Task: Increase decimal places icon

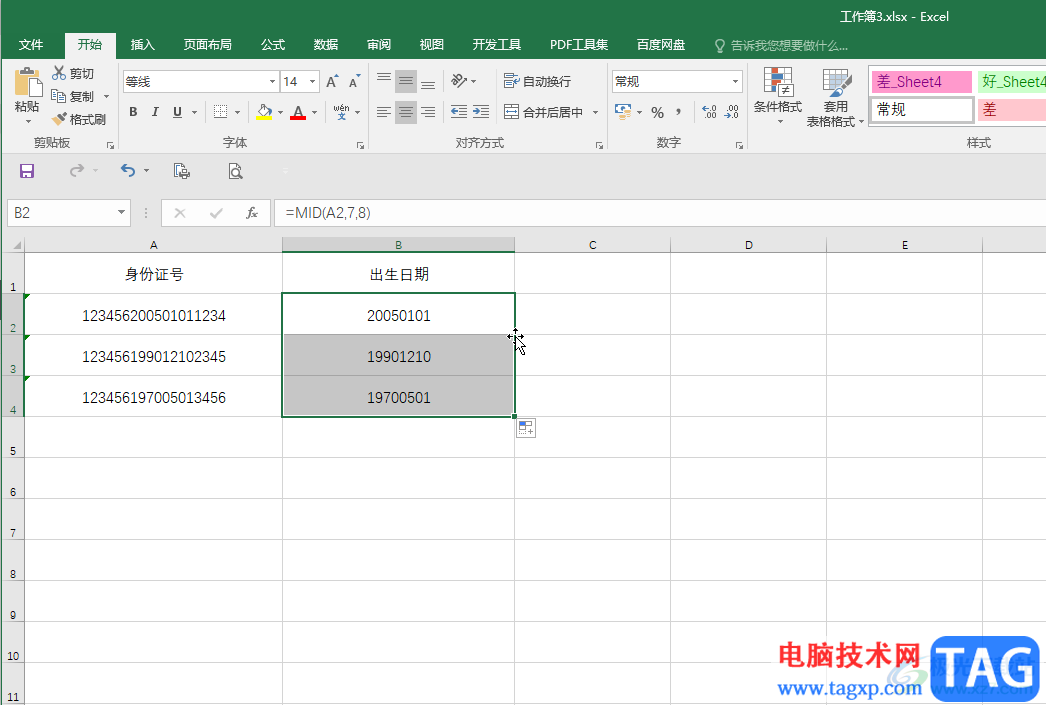Action: click(x=710, y=112)
